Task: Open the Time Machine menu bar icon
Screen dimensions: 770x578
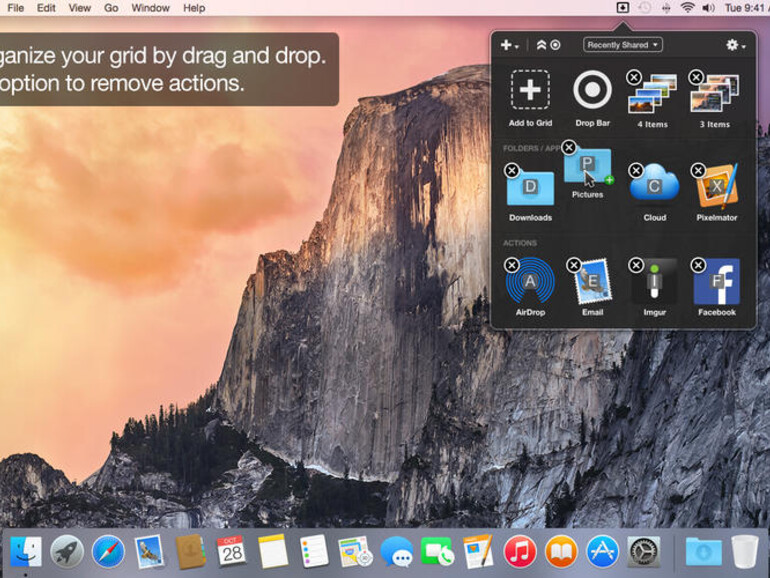Action: (x=644, y=8)
